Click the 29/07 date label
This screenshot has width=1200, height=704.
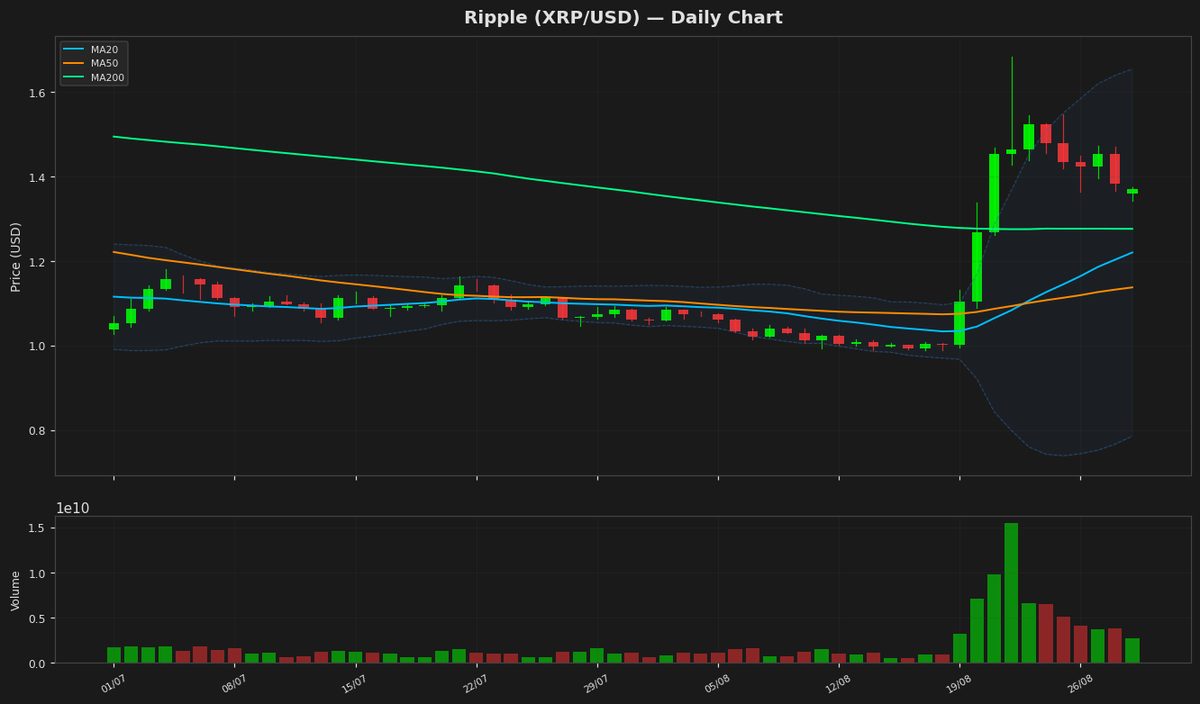tap(597, 684)
